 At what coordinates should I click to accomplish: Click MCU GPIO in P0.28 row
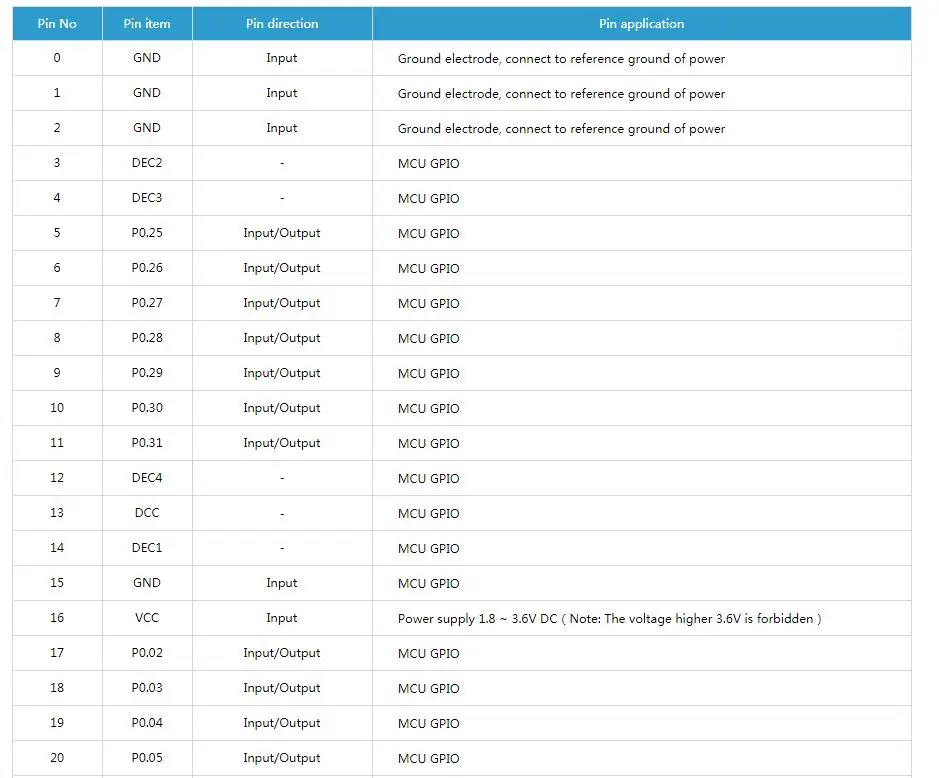[429, 338]
